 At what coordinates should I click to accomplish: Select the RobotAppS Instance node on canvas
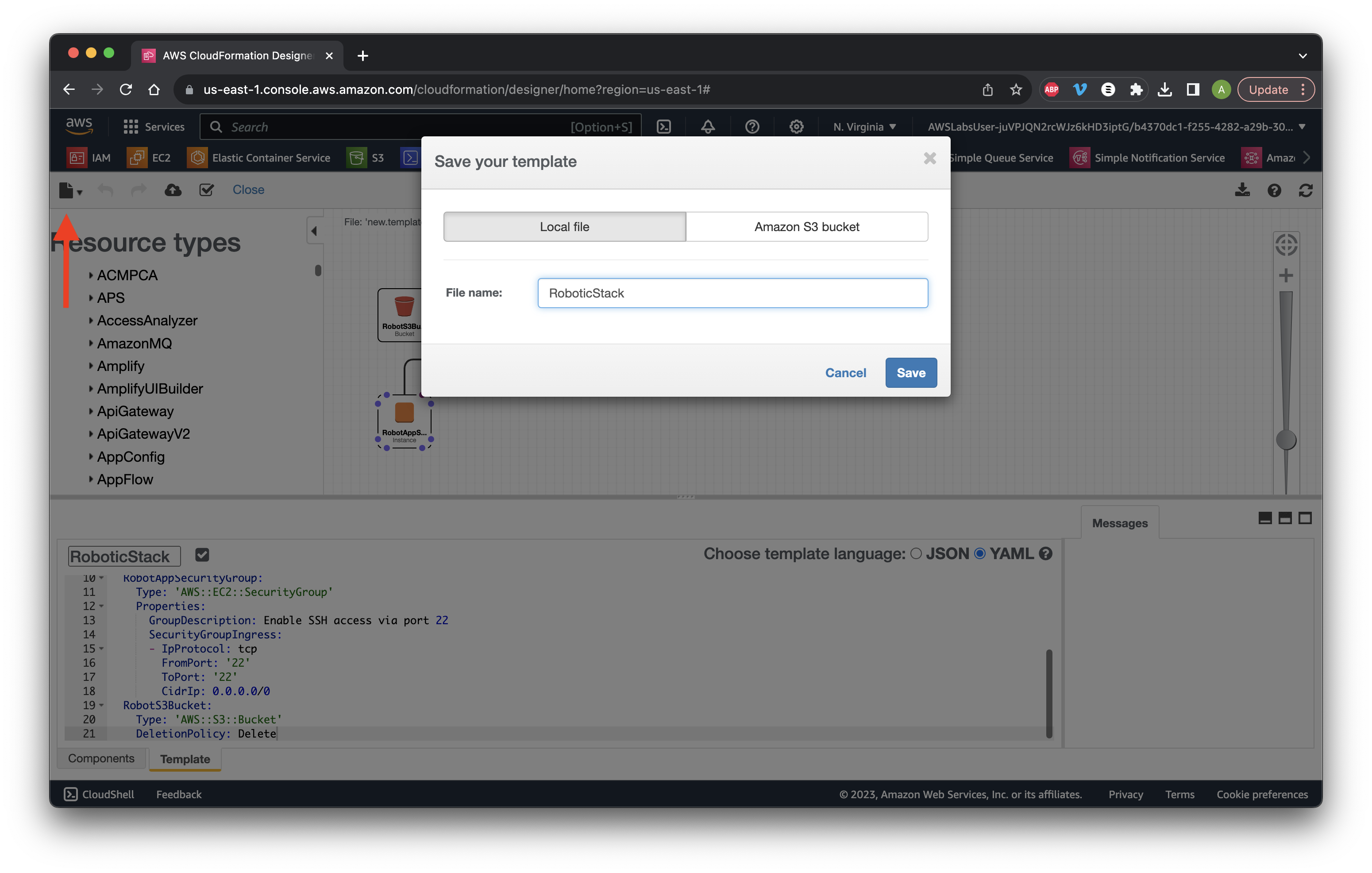[404, 421]
